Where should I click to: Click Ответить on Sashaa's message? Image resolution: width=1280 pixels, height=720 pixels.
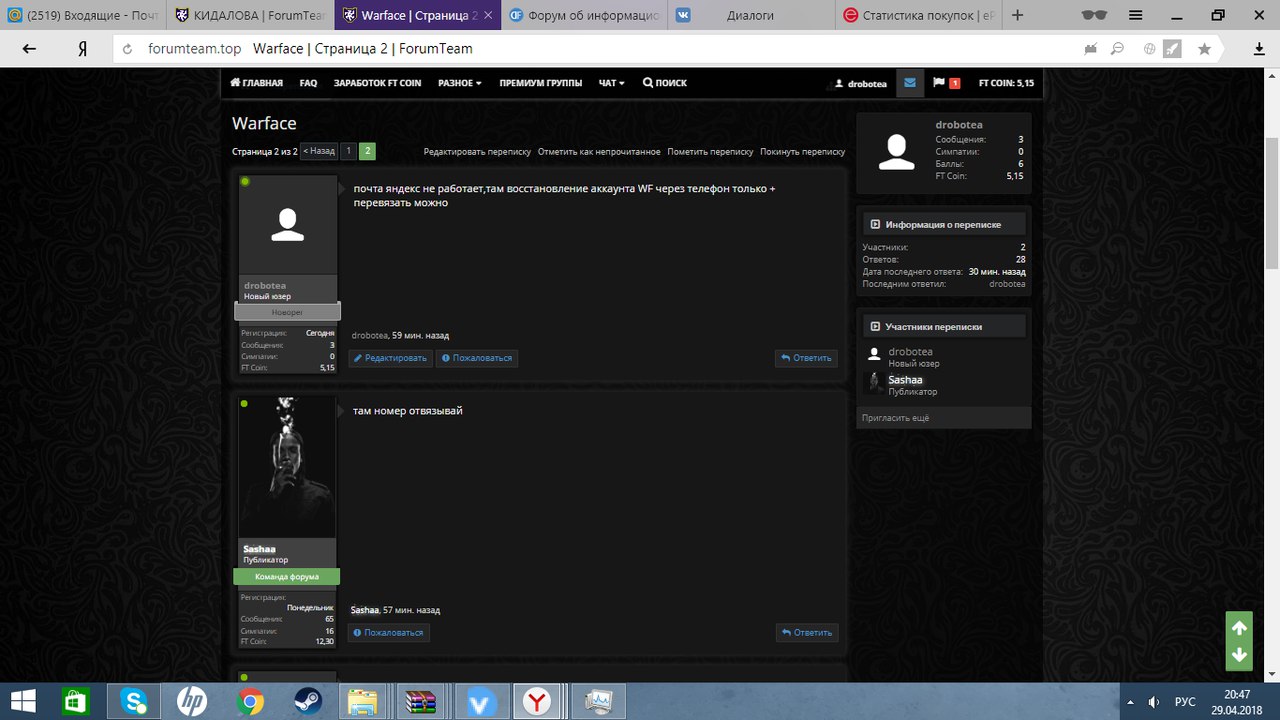click(x=807, y=632)
